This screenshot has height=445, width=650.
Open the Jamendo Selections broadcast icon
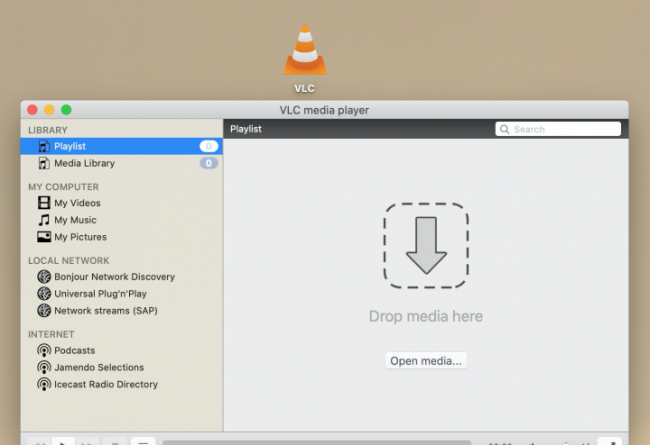tap(44, 367)
